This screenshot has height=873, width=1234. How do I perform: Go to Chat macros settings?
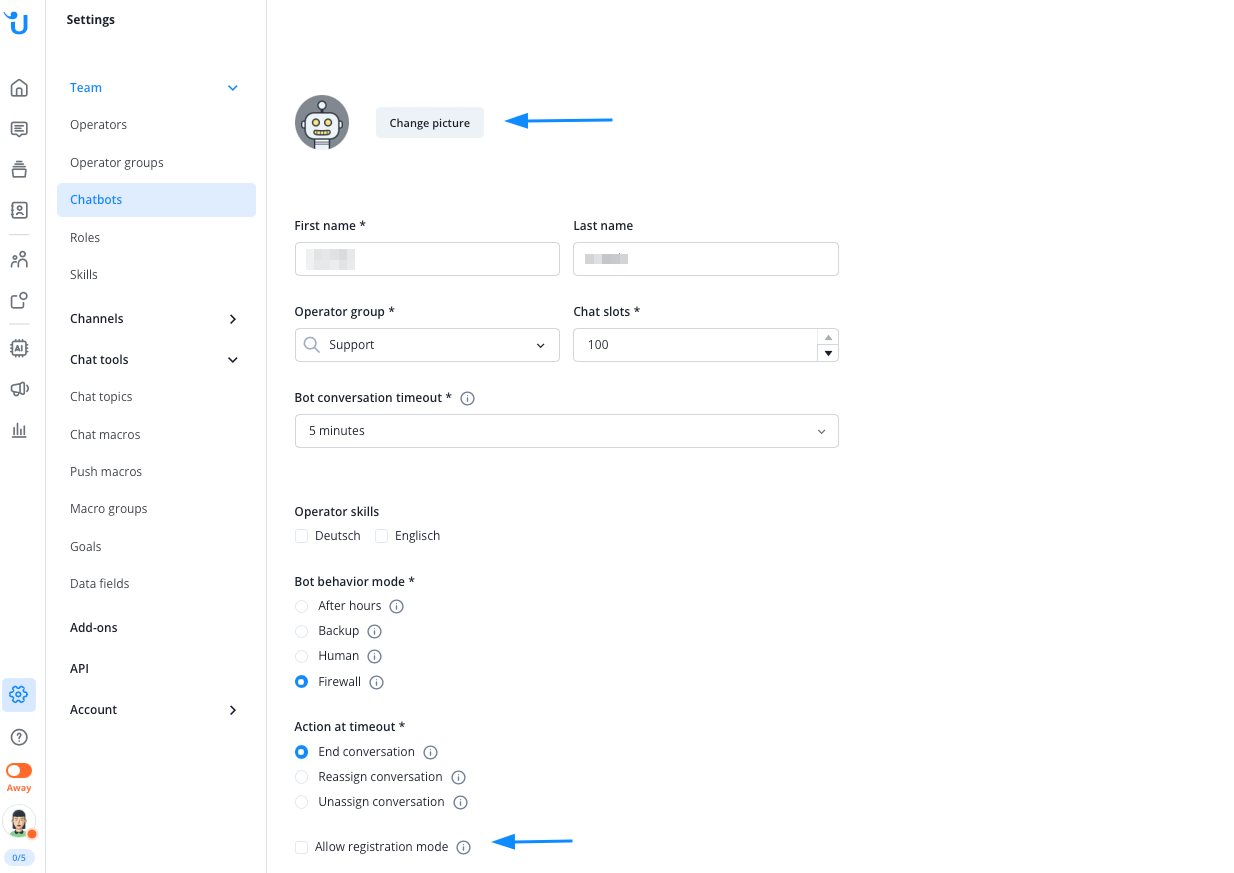tap(105, 435)
